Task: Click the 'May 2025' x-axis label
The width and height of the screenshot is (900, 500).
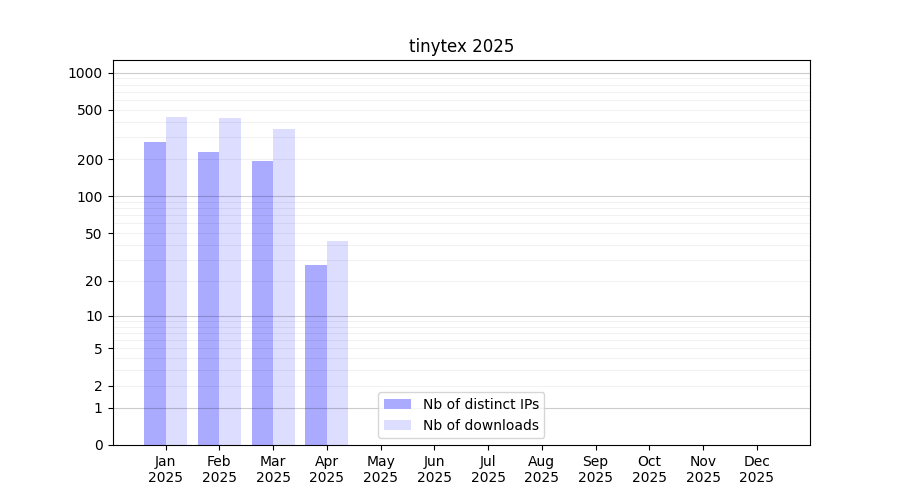Action: pyautogui.click(x=380, y=469)
